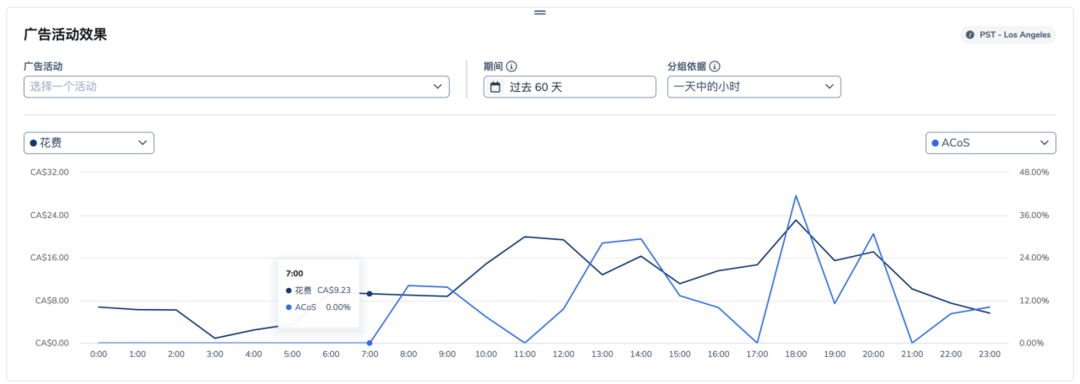Screen dimensions: 1080x384
Task: Click the calendar icon in date field
Action: [x=495, y=87]
